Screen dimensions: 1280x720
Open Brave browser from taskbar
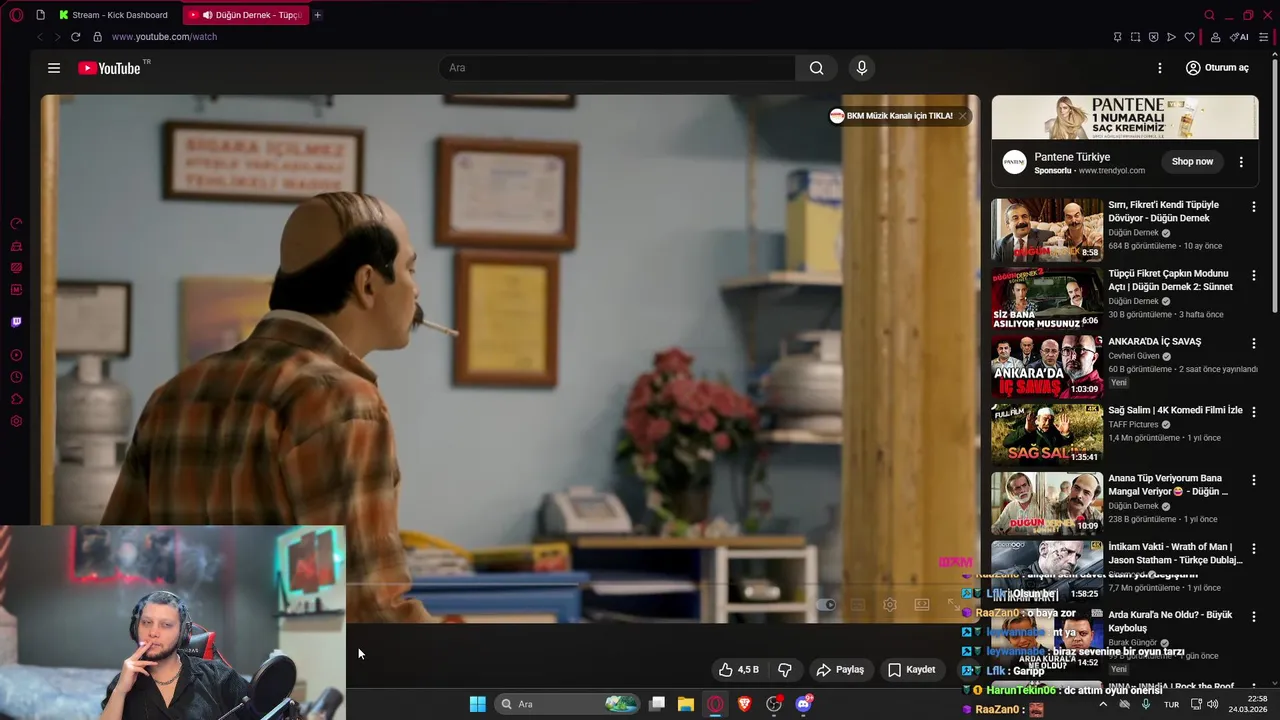pyautogui.click(x=744, y=704)
